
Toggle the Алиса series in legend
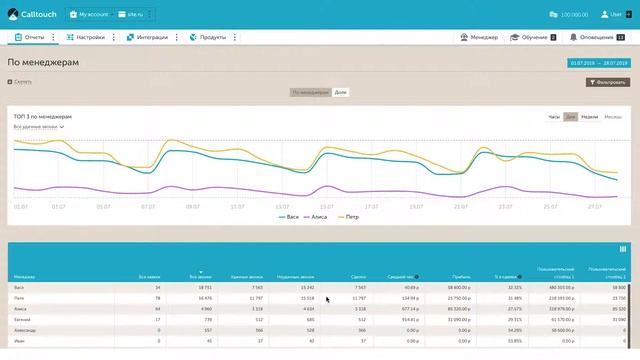point(316,217)
